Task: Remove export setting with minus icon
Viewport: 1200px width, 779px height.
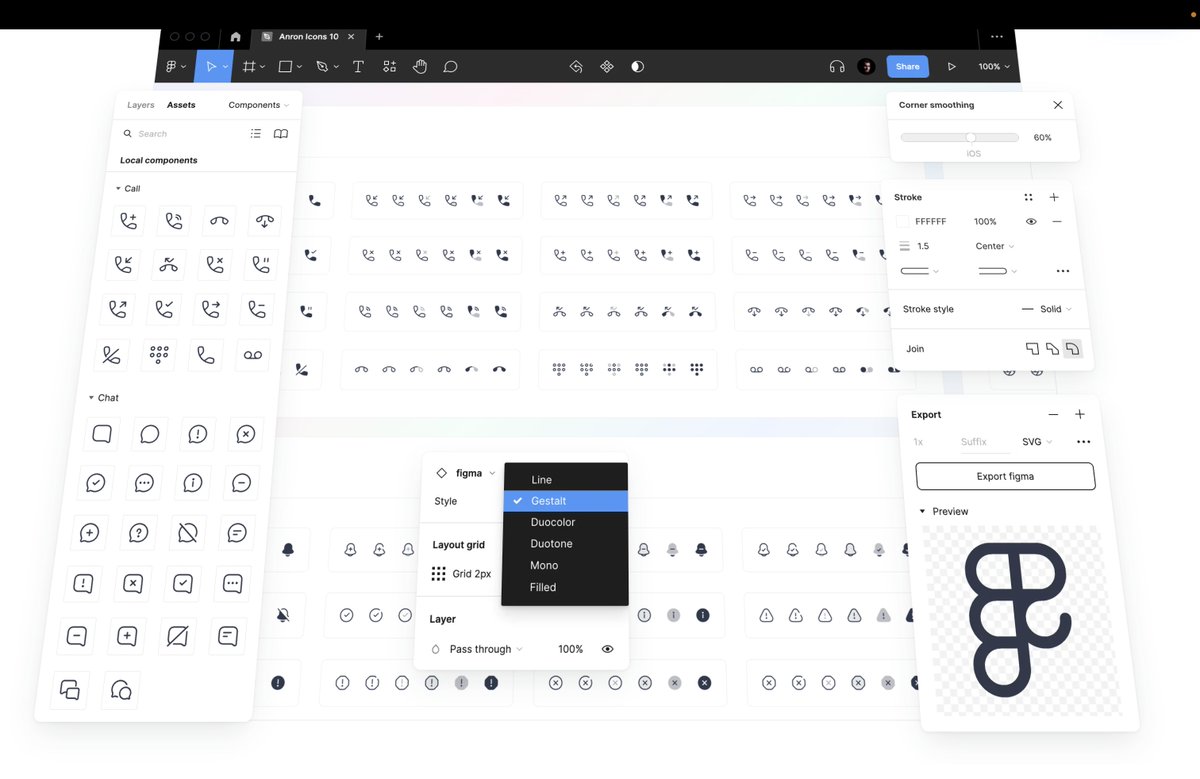Action: tap(1053, 414)
